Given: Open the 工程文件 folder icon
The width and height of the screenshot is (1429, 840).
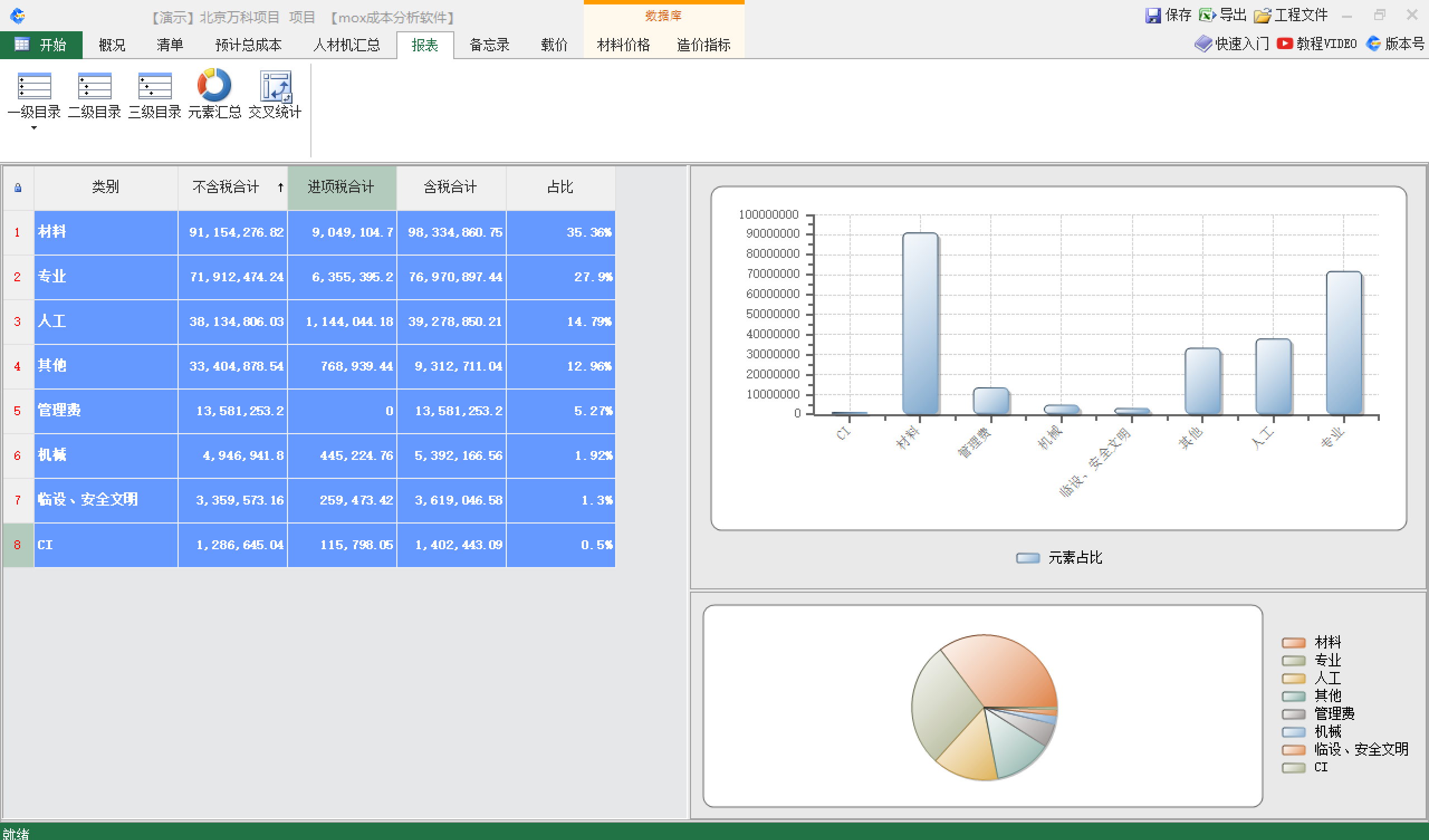Looking at the screenshot, I should [x=1262, y=15].
